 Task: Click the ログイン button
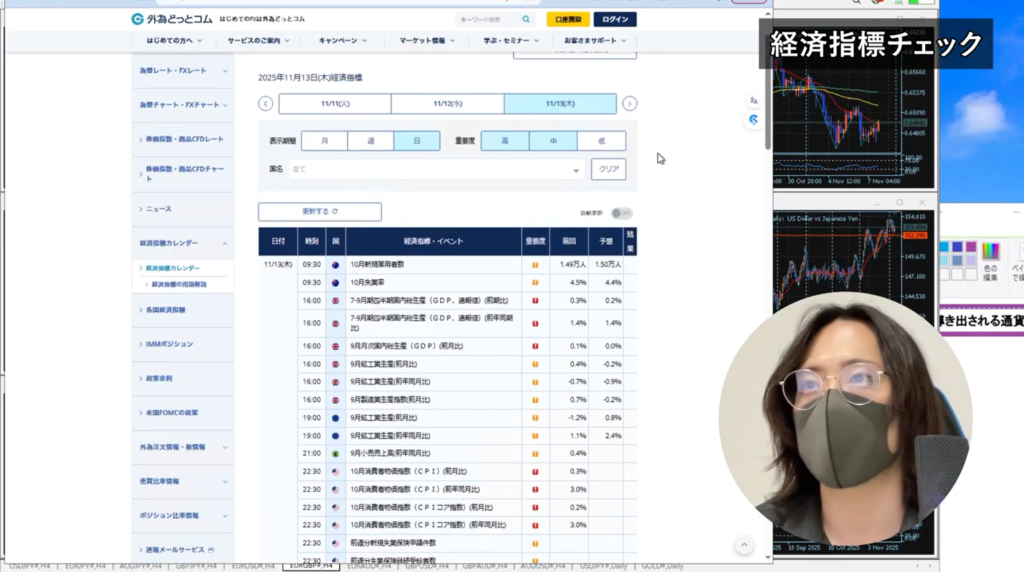point(614,19)
